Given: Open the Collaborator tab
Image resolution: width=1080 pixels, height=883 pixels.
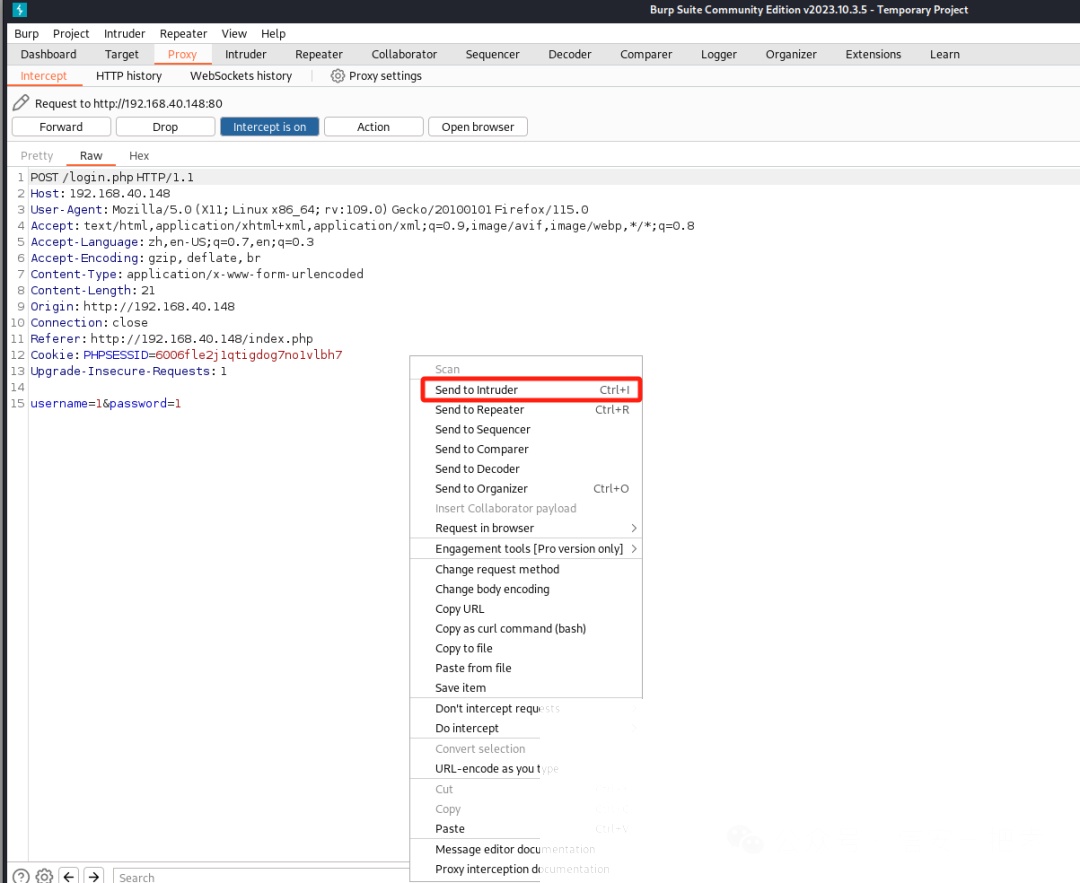Looking at the screenshot, I should [404, 54].
